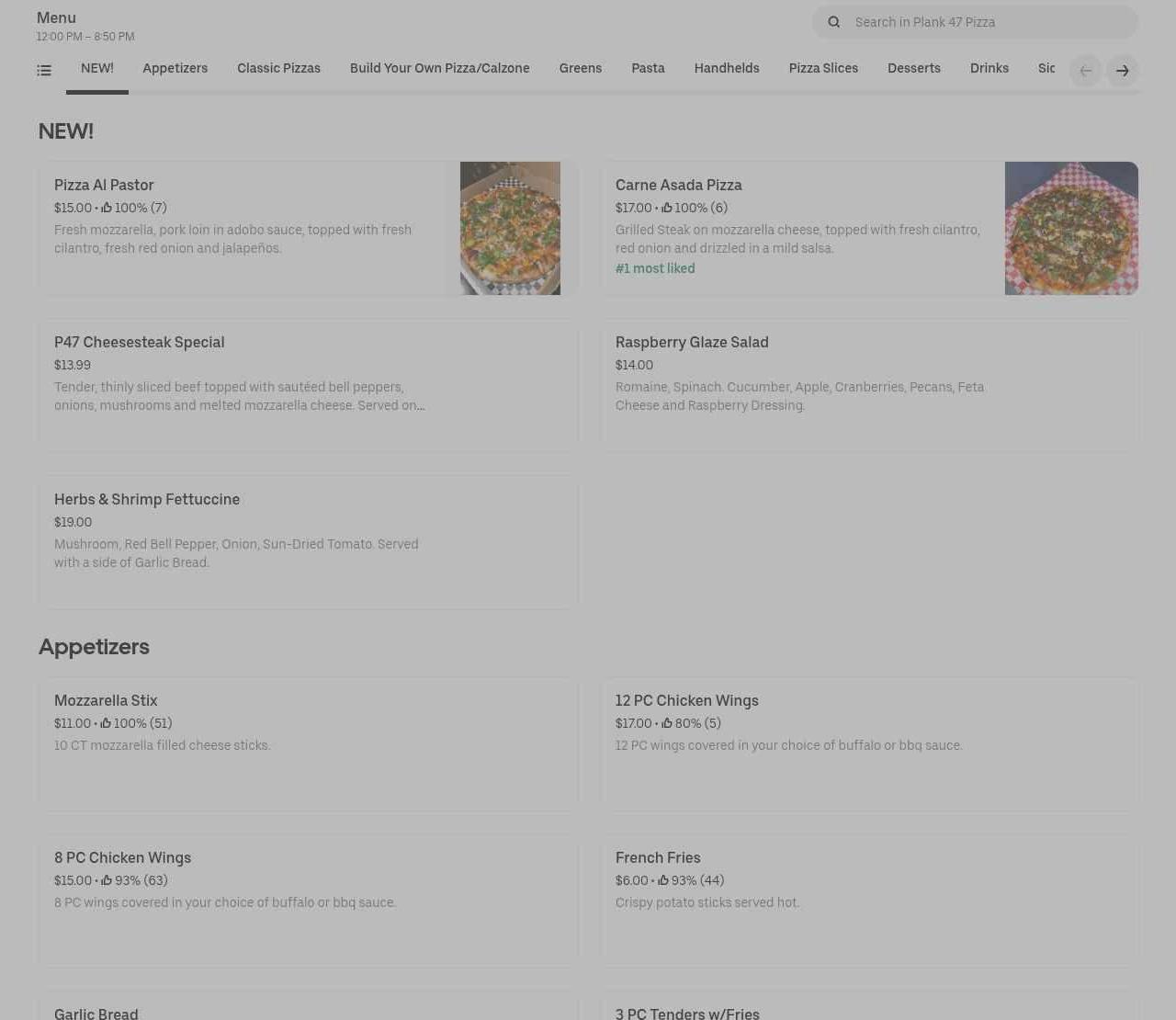Open the 12 PC Chicken Wings item
Screen dimensions: 1176x1020
(x=869, y=744)
